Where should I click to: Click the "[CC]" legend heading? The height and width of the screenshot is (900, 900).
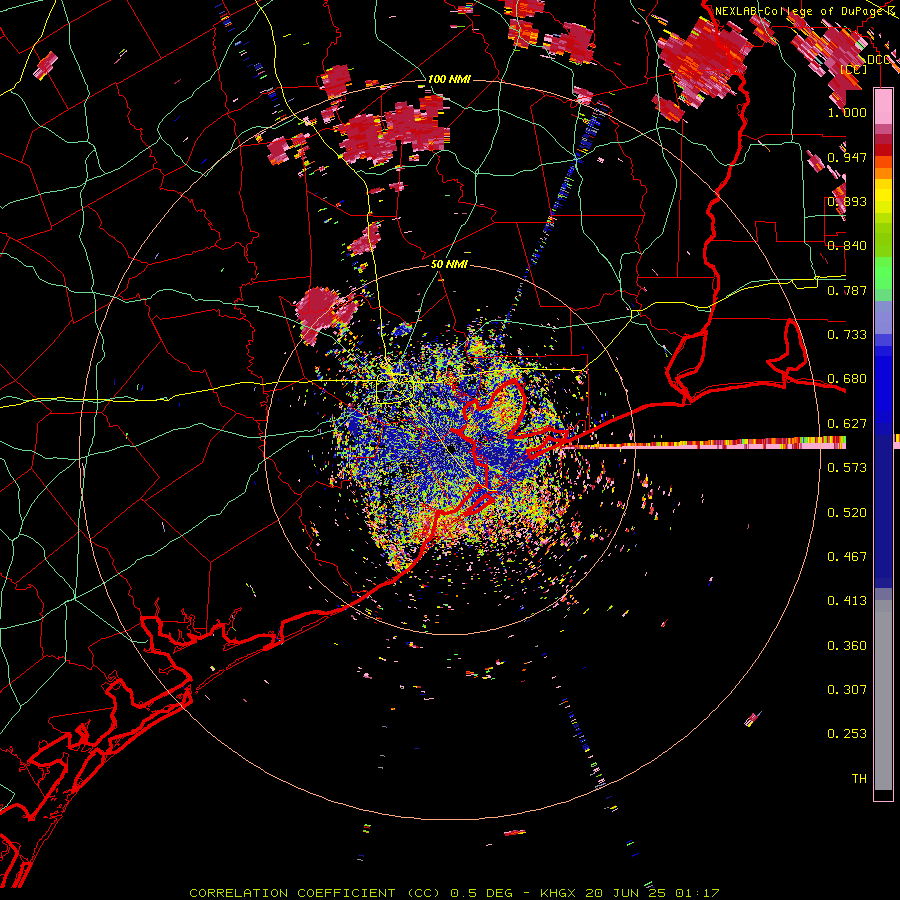click(x=854, y=69)
